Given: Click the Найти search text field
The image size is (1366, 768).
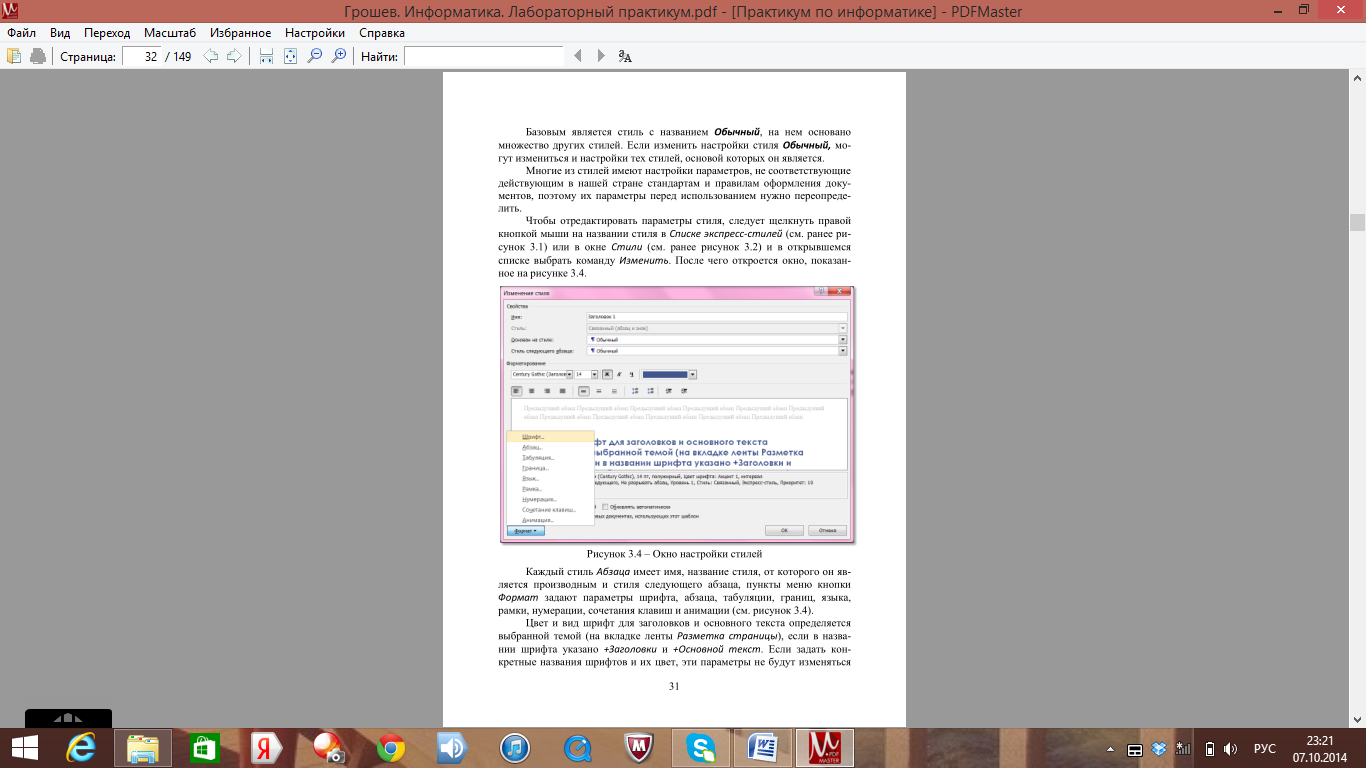Looking at the screenshot, I should pyautogui.click(x=483, y=56).
